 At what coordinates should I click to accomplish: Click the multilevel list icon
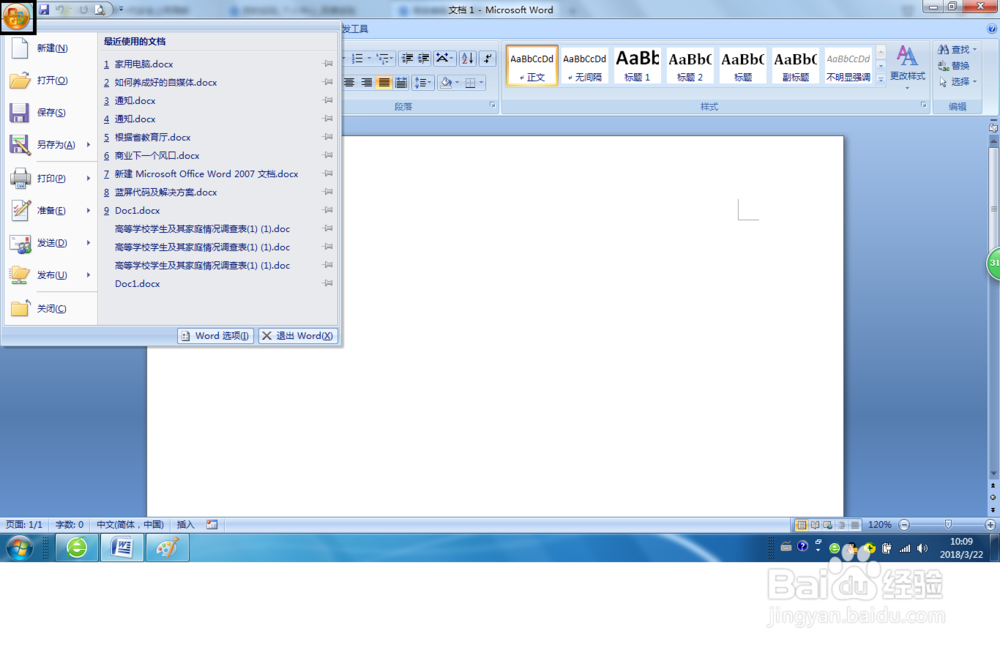383,59
